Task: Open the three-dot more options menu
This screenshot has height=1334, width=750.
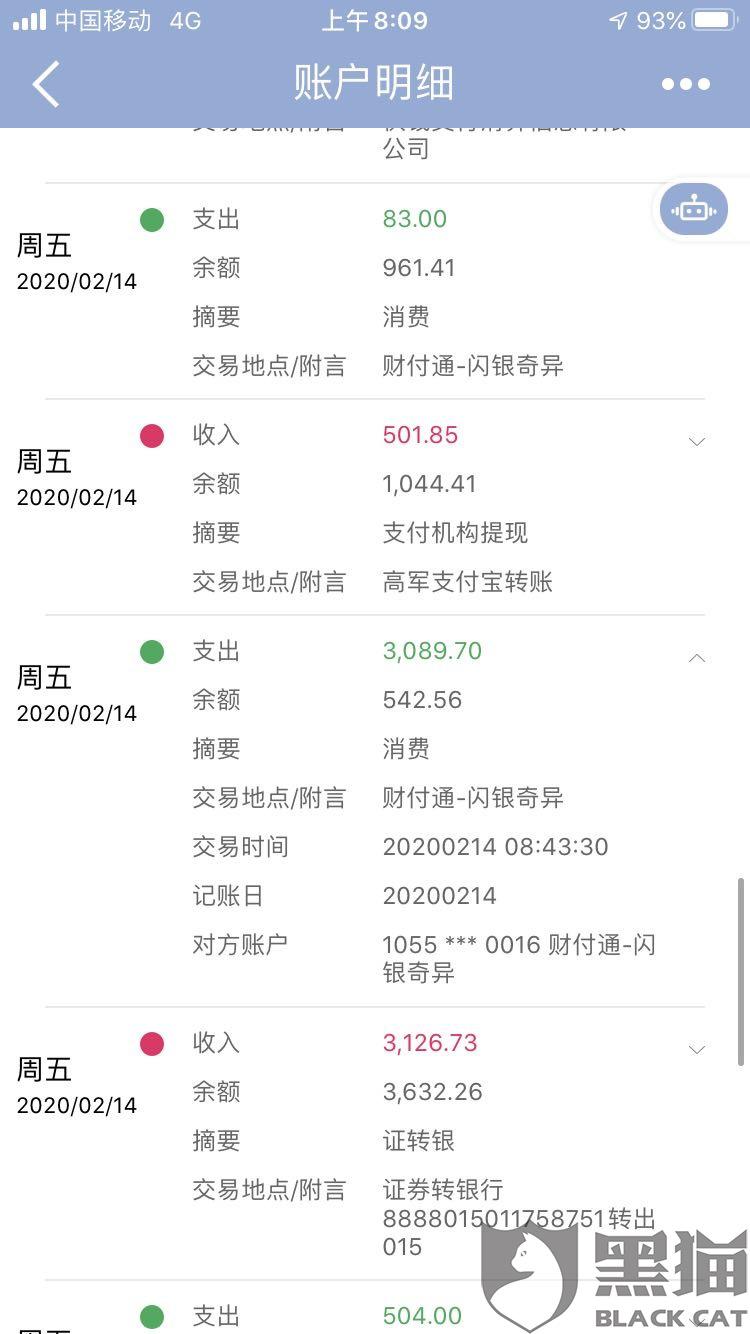Action: [x=686, y=84]
